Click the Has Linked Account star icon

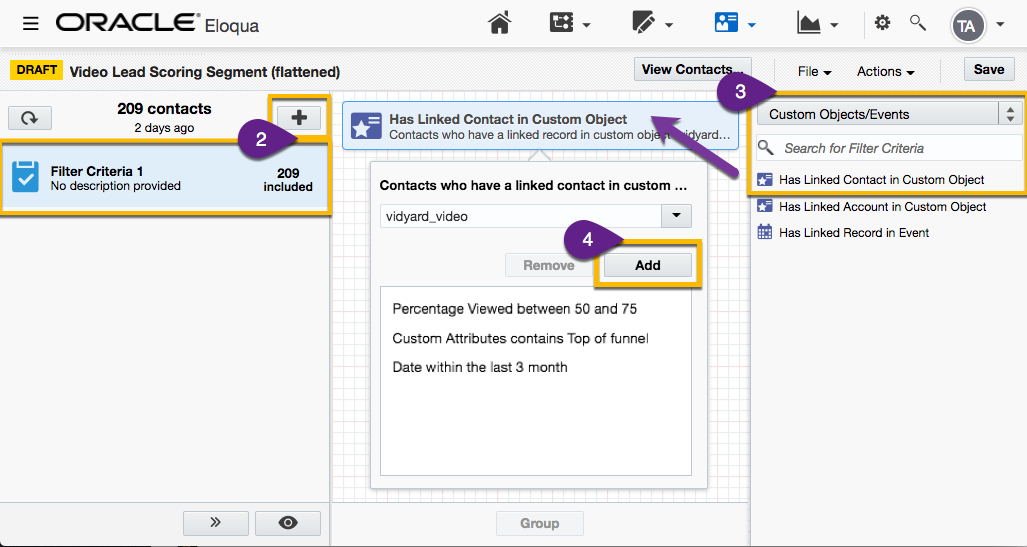pyautogui.click(x=764, y=206)
